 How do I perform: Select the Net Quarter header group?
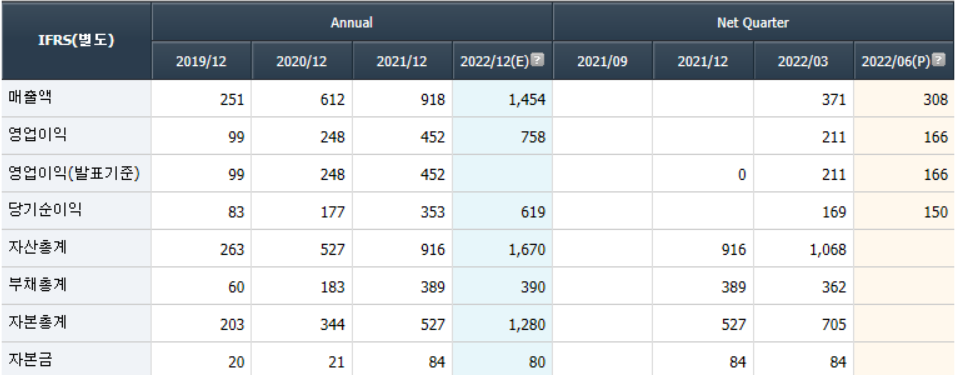pyautogui.click(x=753, y=23)
